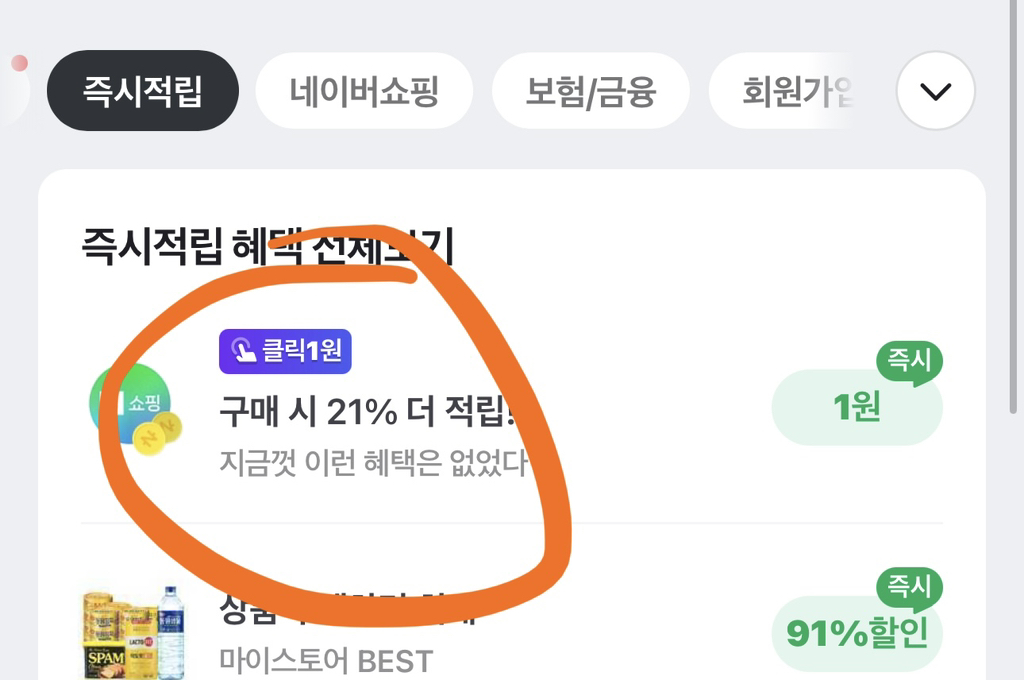Select the 즉시적립 tab
This screenshot has height=680, width=1024.
coord(142,92)
